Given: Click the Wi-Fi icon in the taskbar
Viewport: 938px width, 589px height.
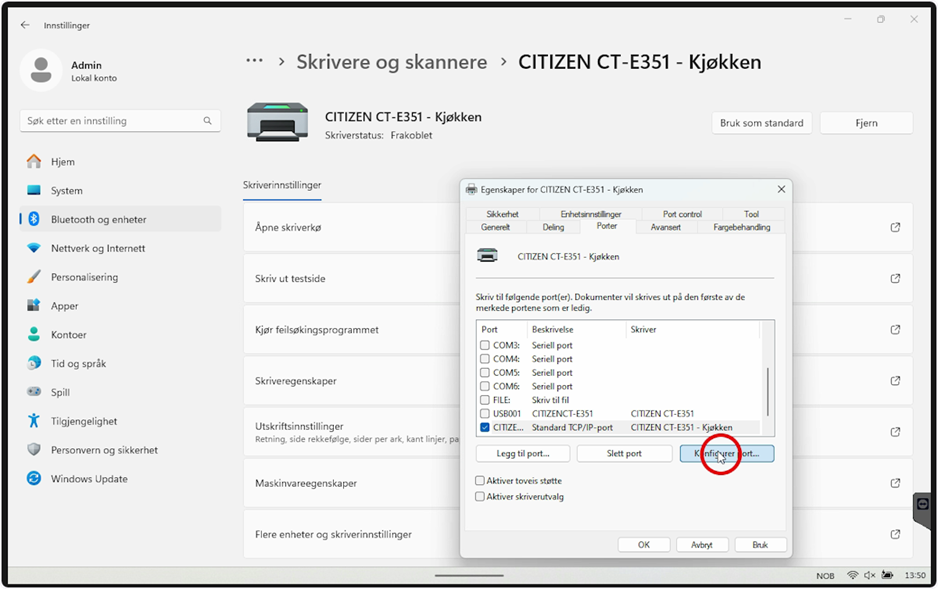Looking at the screenshot, I should pyautogui.click(x=852, y=575).
